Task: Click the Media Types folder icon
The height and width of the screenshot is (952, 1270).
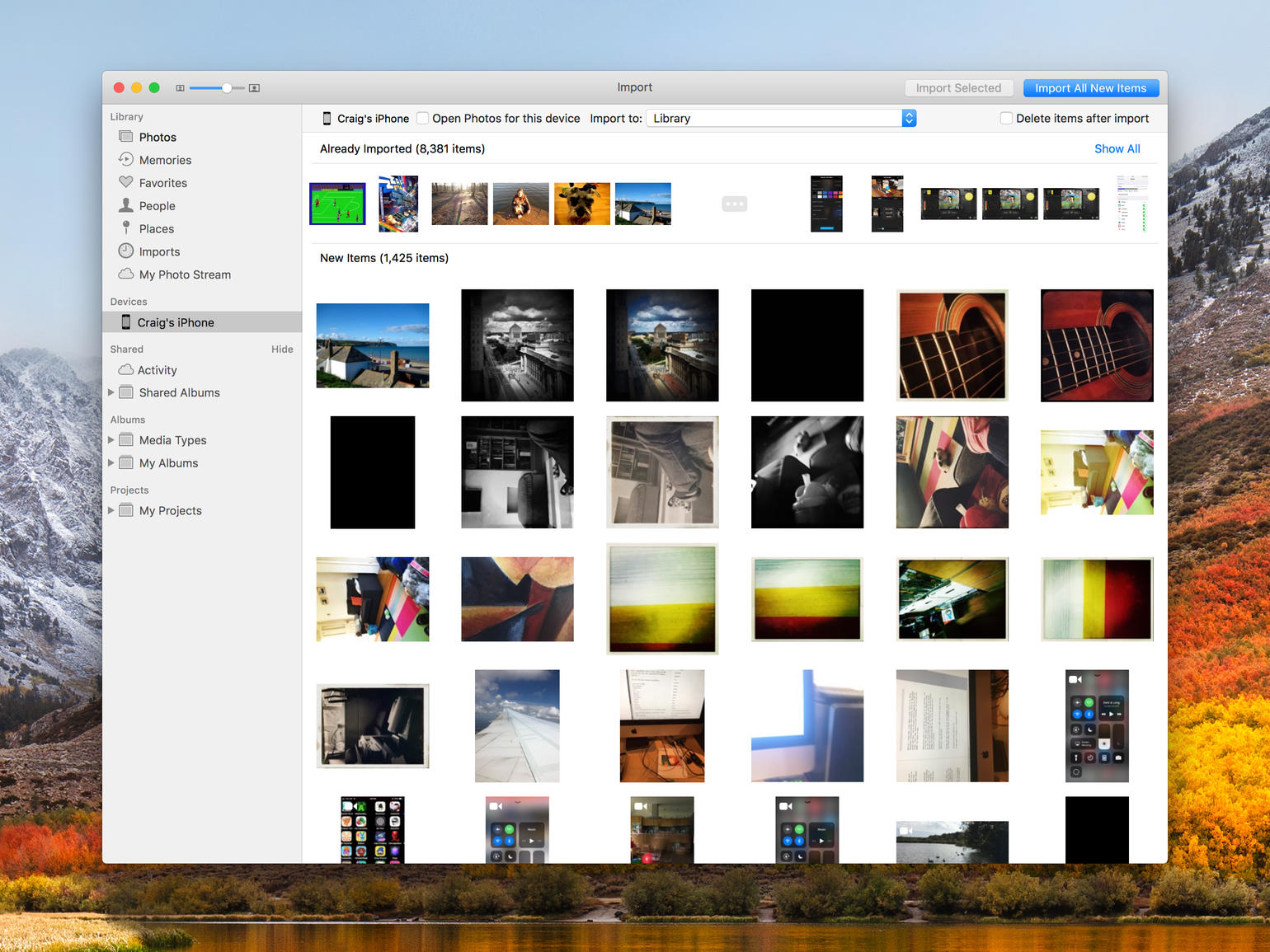Action: coord(126,439)
